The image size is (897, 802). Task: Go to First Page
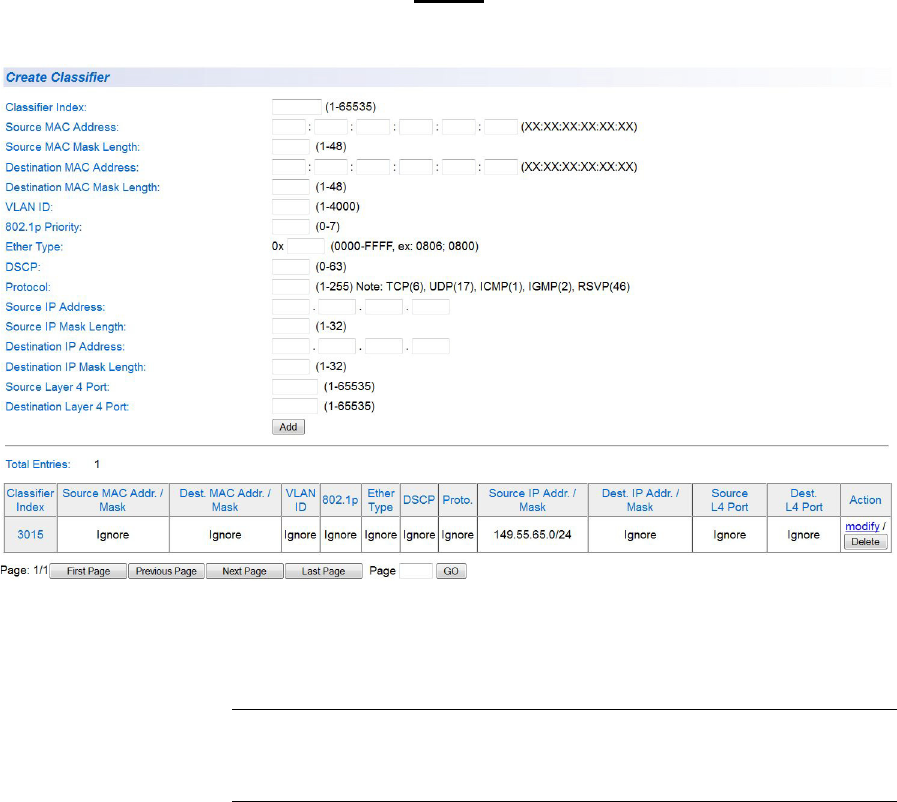click(88, 571)
